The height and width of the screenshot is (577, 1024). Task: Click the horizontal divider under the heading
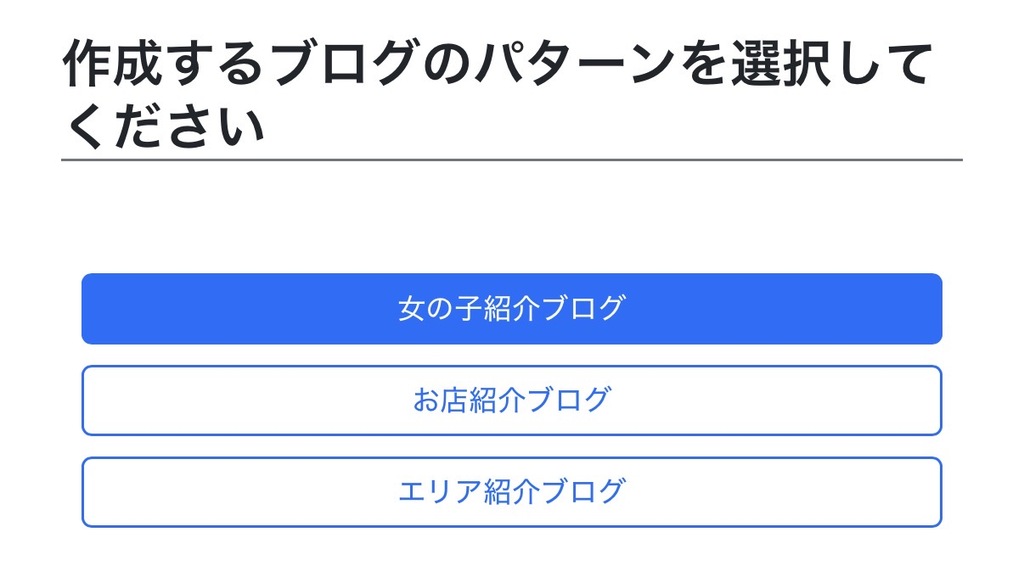pyautogui.click(x=511, y=159)
